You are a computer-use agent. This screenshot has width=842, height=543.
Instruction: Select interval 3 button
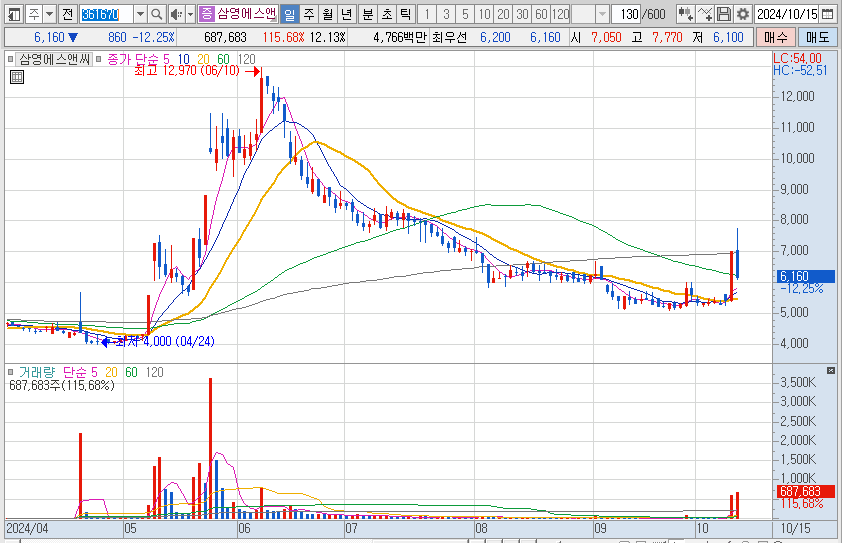coord(446,14)
